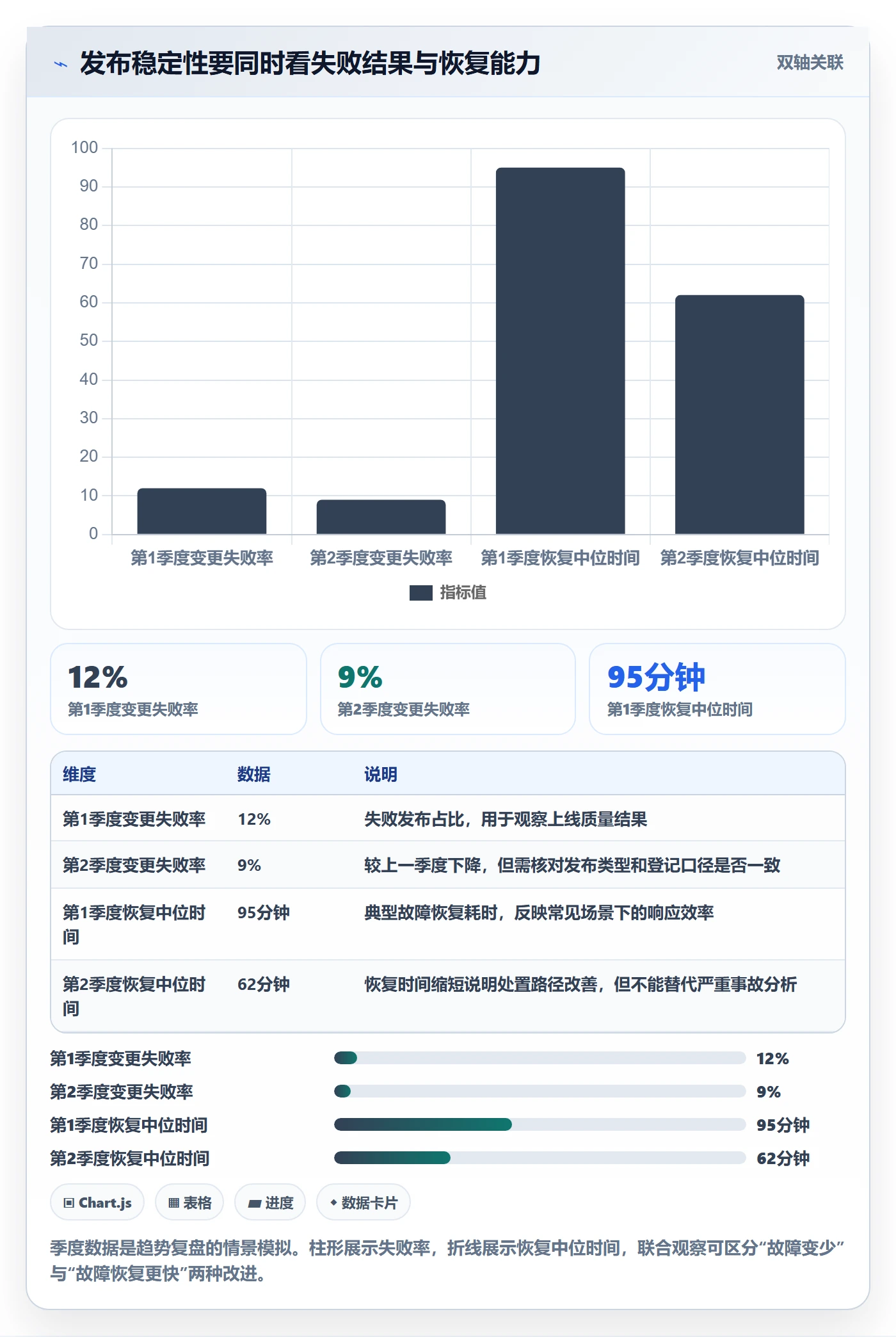Click the x-axis label 第2季度恢复中位时间
This screenshot has width=896, height=1337.
pos(739,558)
